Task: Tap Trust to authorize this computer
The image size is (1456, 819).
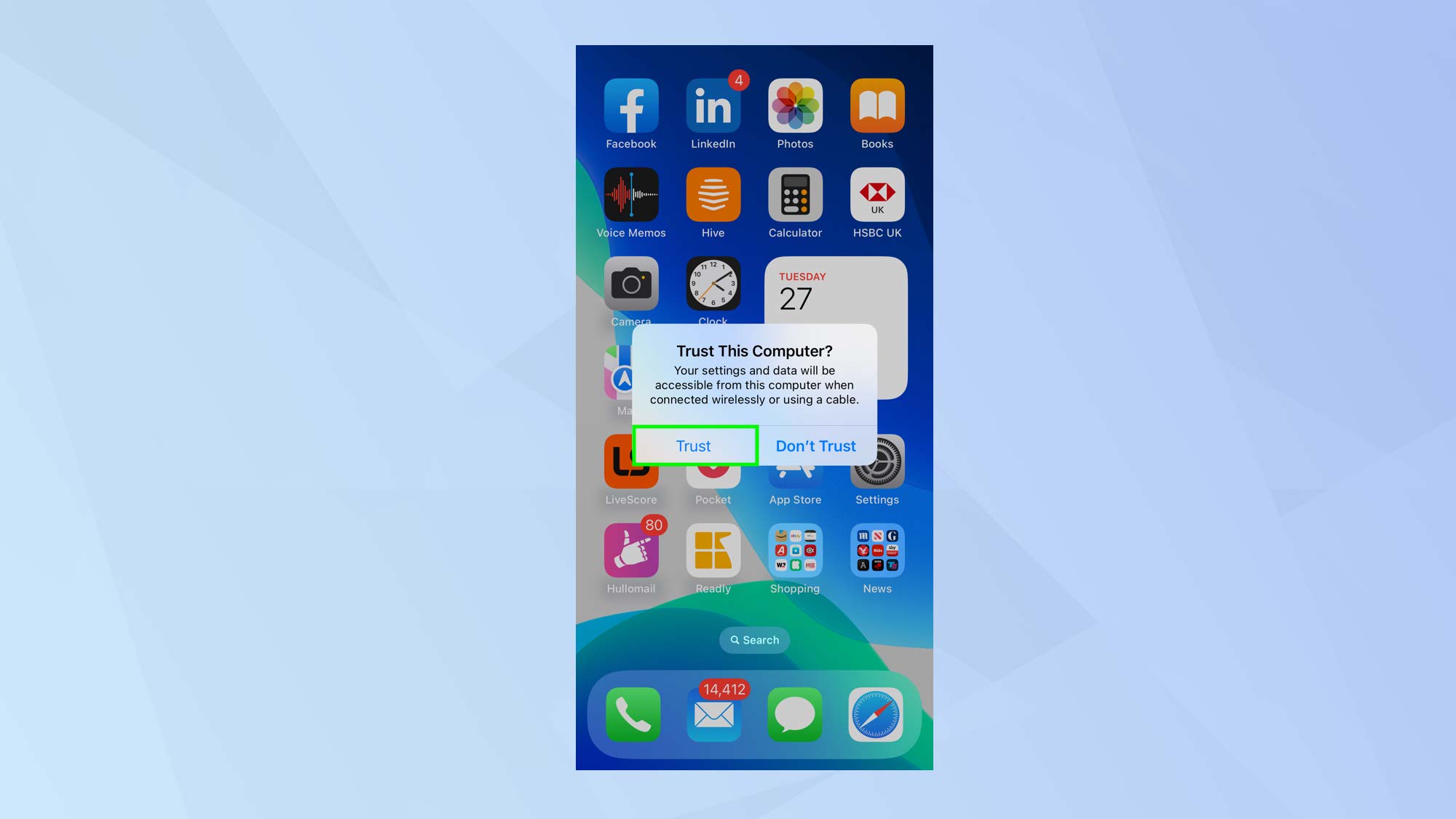Action: coord(693,445)
